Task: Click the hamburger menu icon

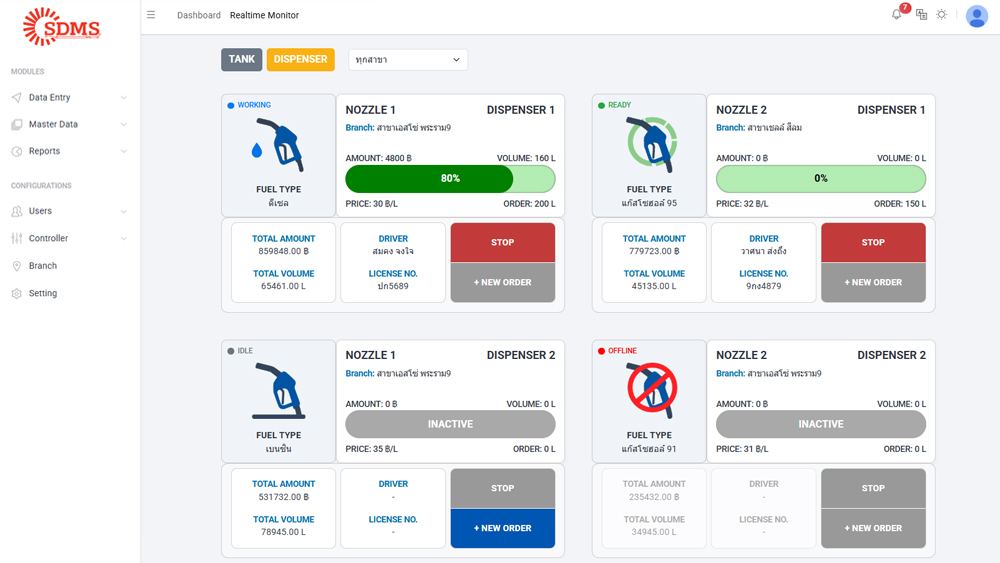Action: coord(151,15)
